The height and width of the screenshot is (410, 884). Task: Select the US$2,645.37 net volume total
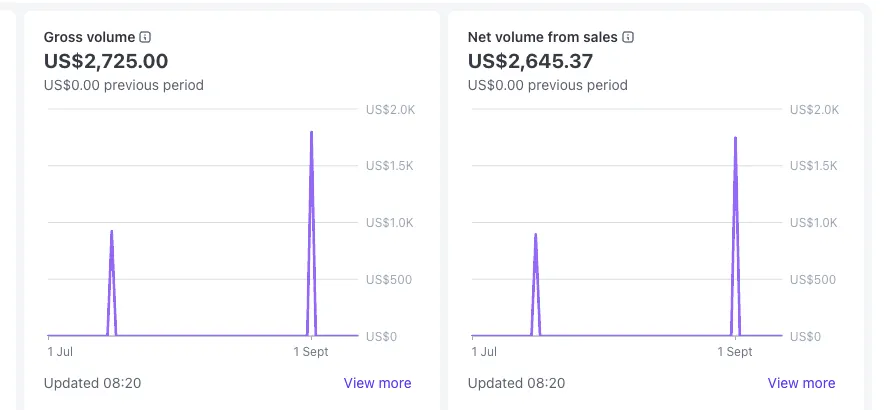tap(530, 61)
